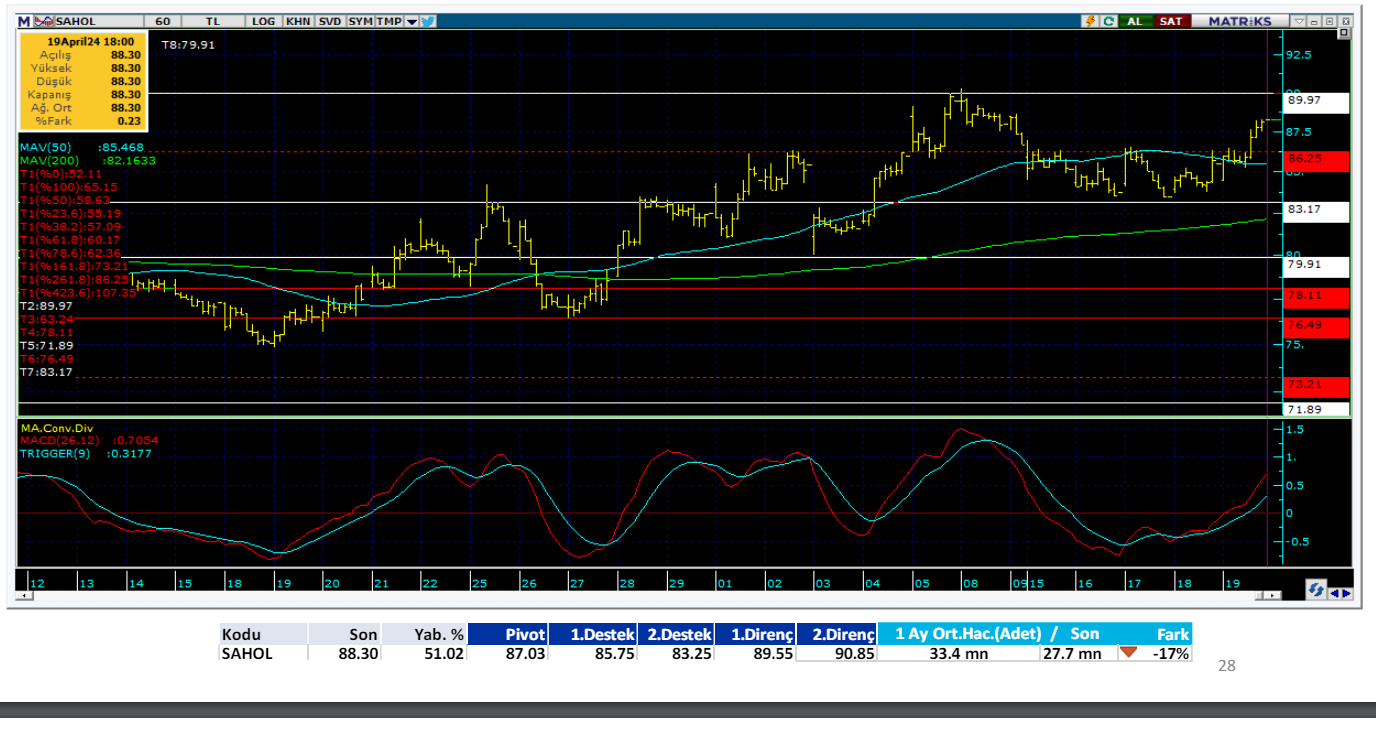Click the SAHOL symbol field

pos(99,21)
